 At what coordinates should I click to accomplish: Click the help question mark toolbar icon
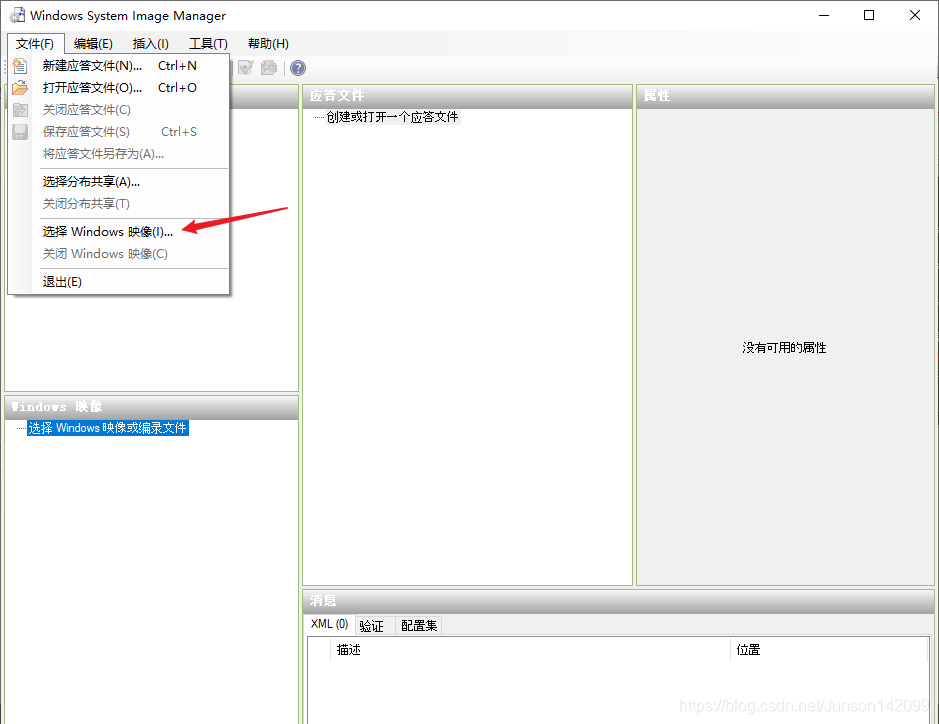coord(298,68)
